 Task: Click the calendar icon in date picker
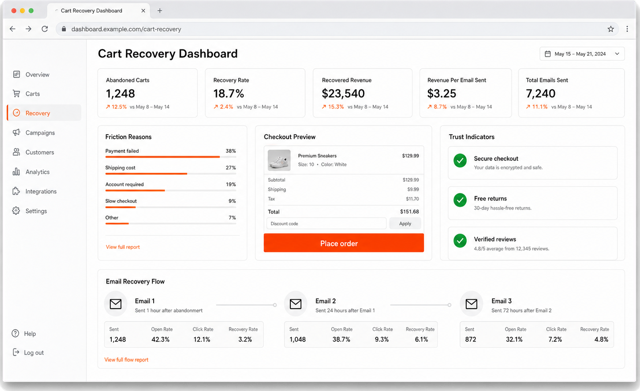pos(548,54)
